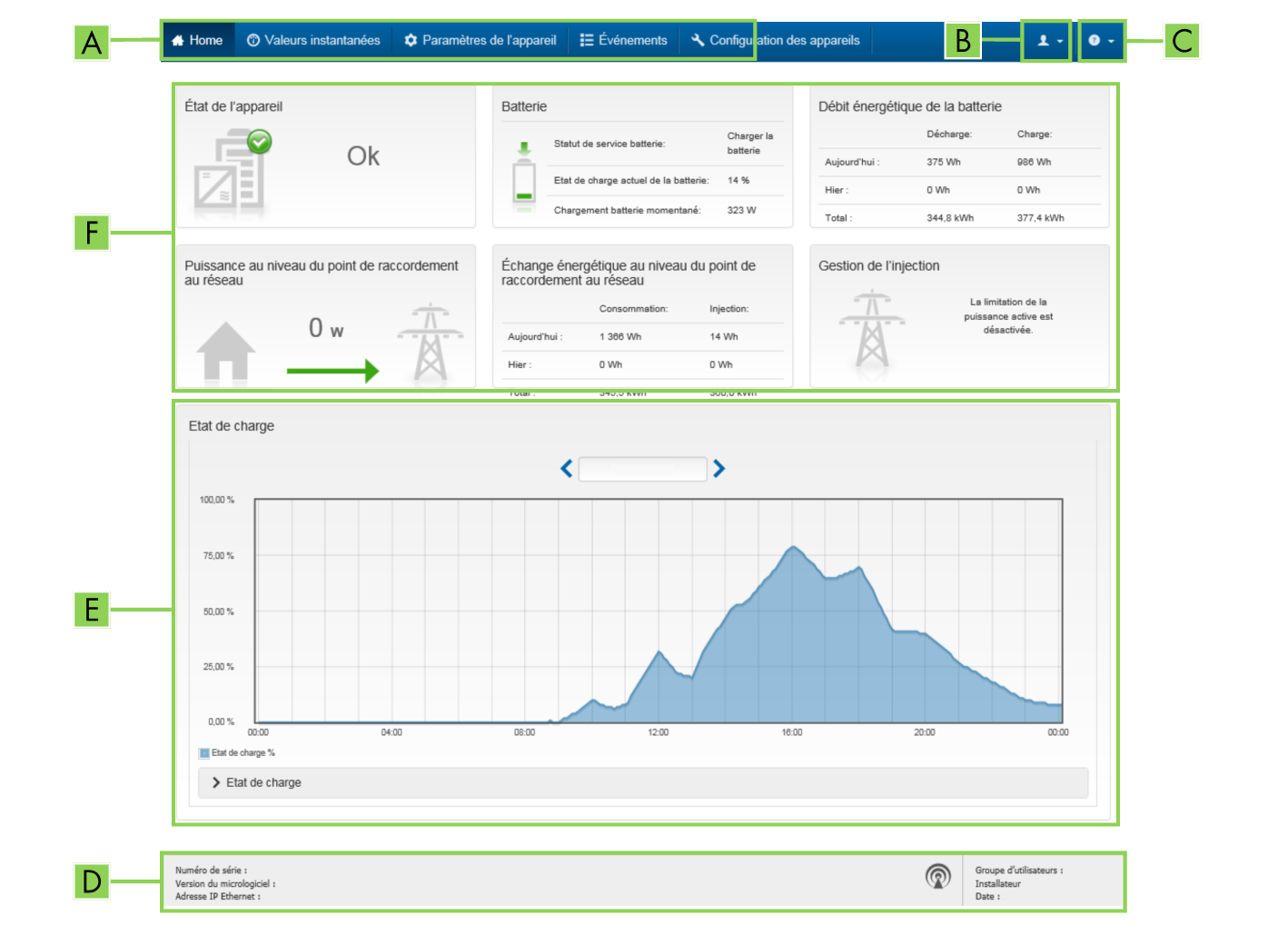
Task: Click 'Débit énergétique de la batterie' heading
Action: pyautogui.click(x=910, y=106)
